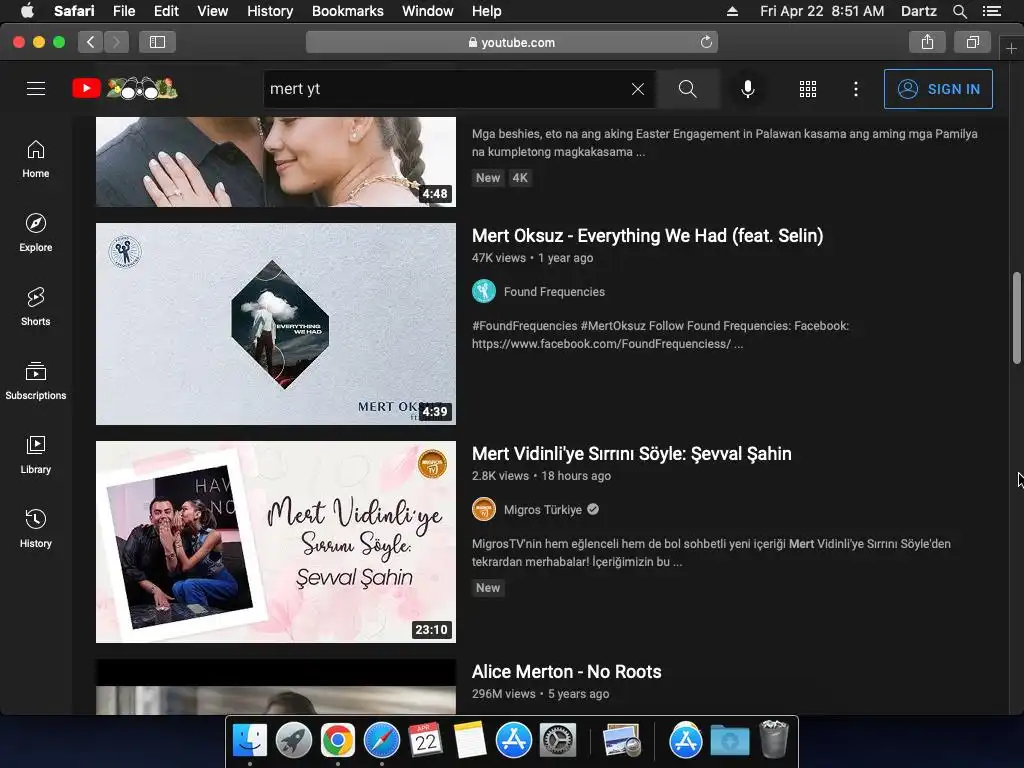Screen dimensions: 1024x768
Task: Clear the search text with X icon
Action: click(x=638, y=89)
